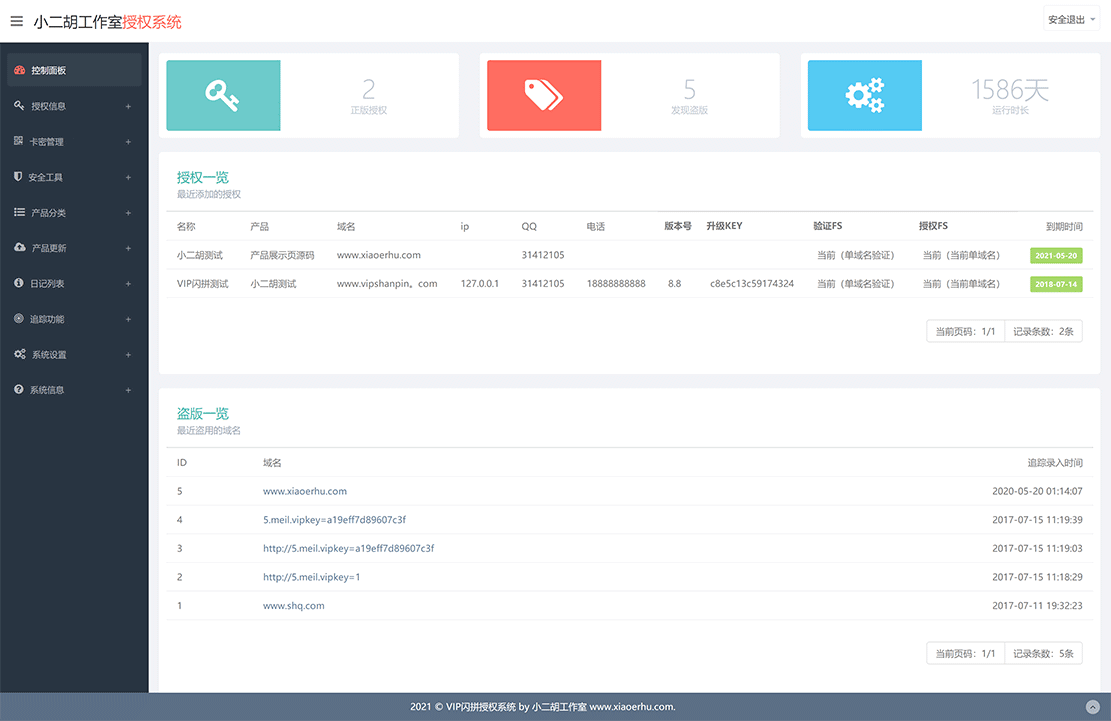1111x721 pixels.
Task: Click the hamburger menu icon in header
Action: click(16, 21)
